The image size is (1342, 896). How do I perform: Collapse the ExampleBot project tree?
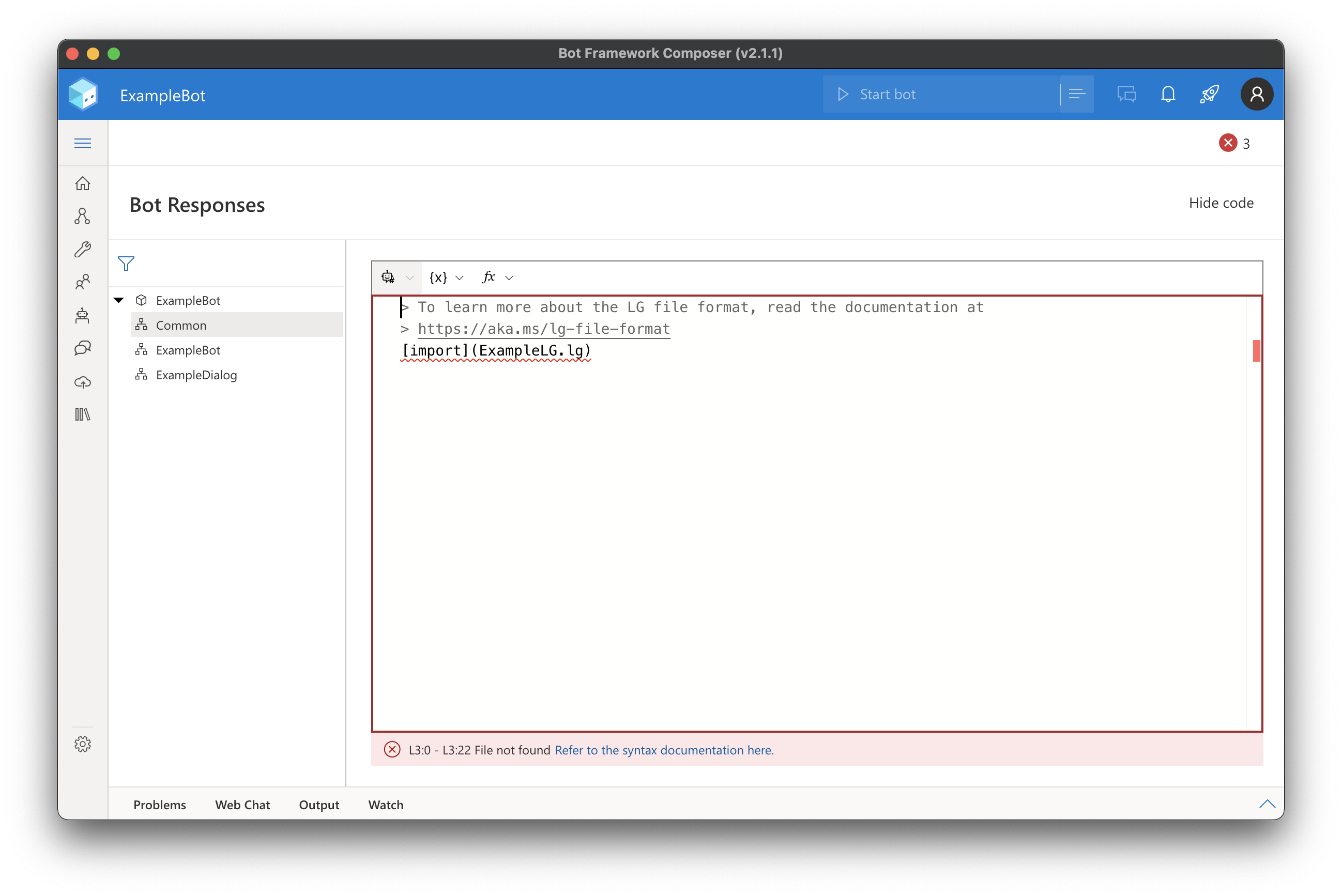pos(119,299)
